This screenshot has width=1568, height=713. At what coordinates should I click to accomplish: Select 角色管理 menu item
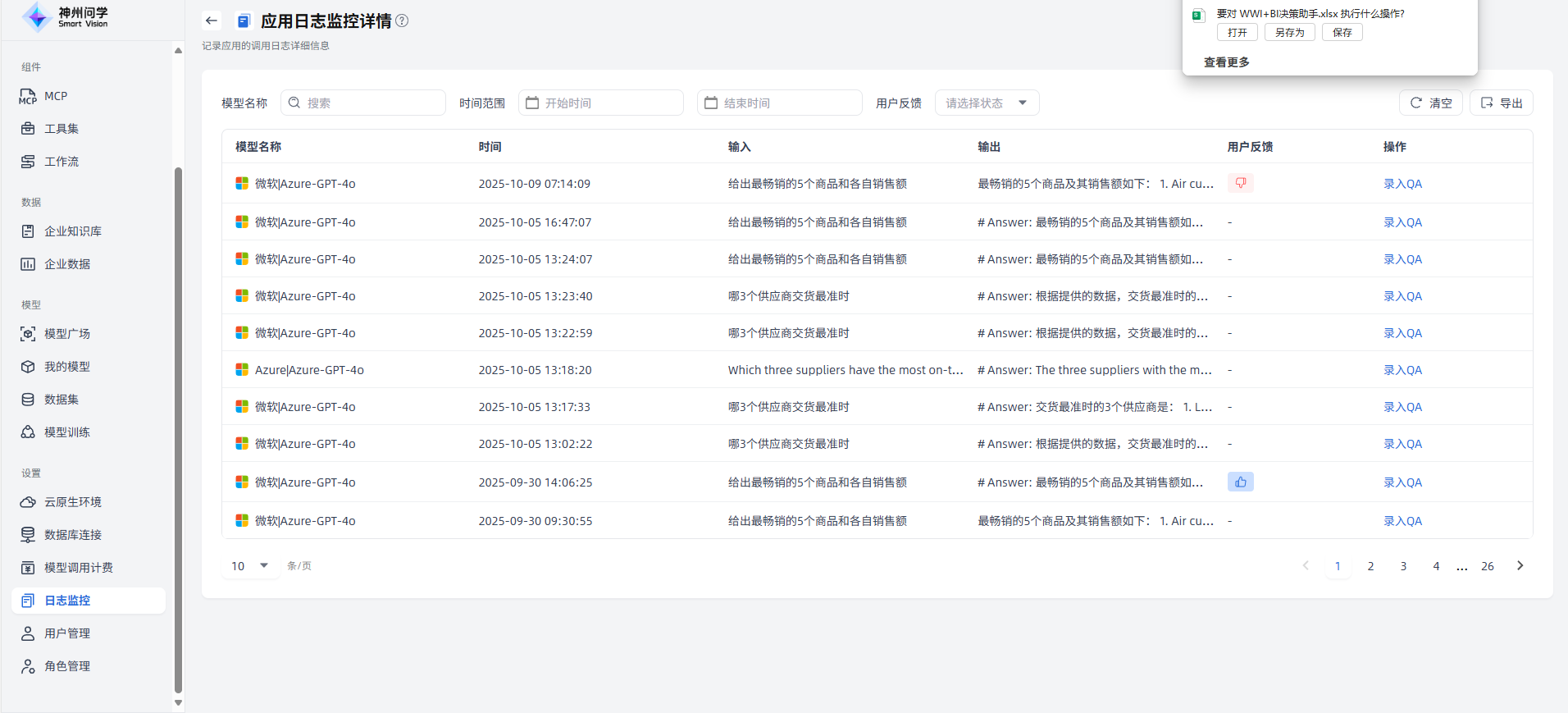66,666
